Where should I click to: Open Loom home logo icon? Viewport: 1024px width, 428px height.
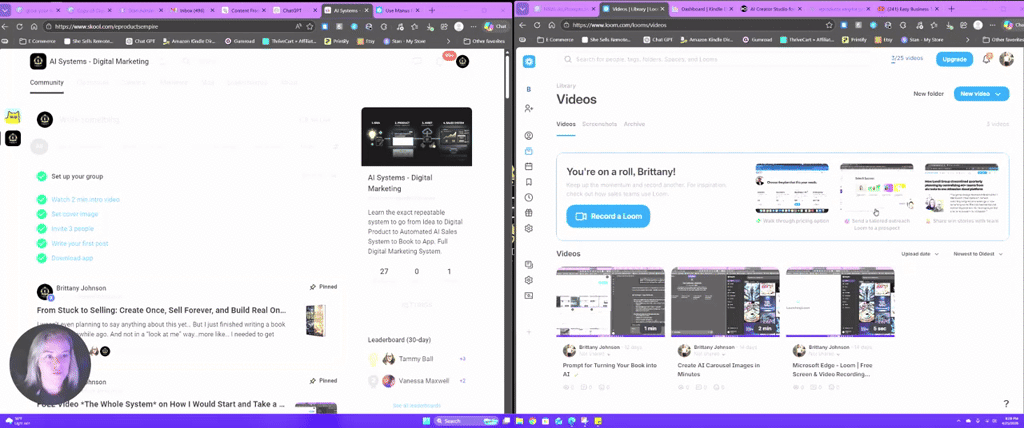tap(529, 61)
